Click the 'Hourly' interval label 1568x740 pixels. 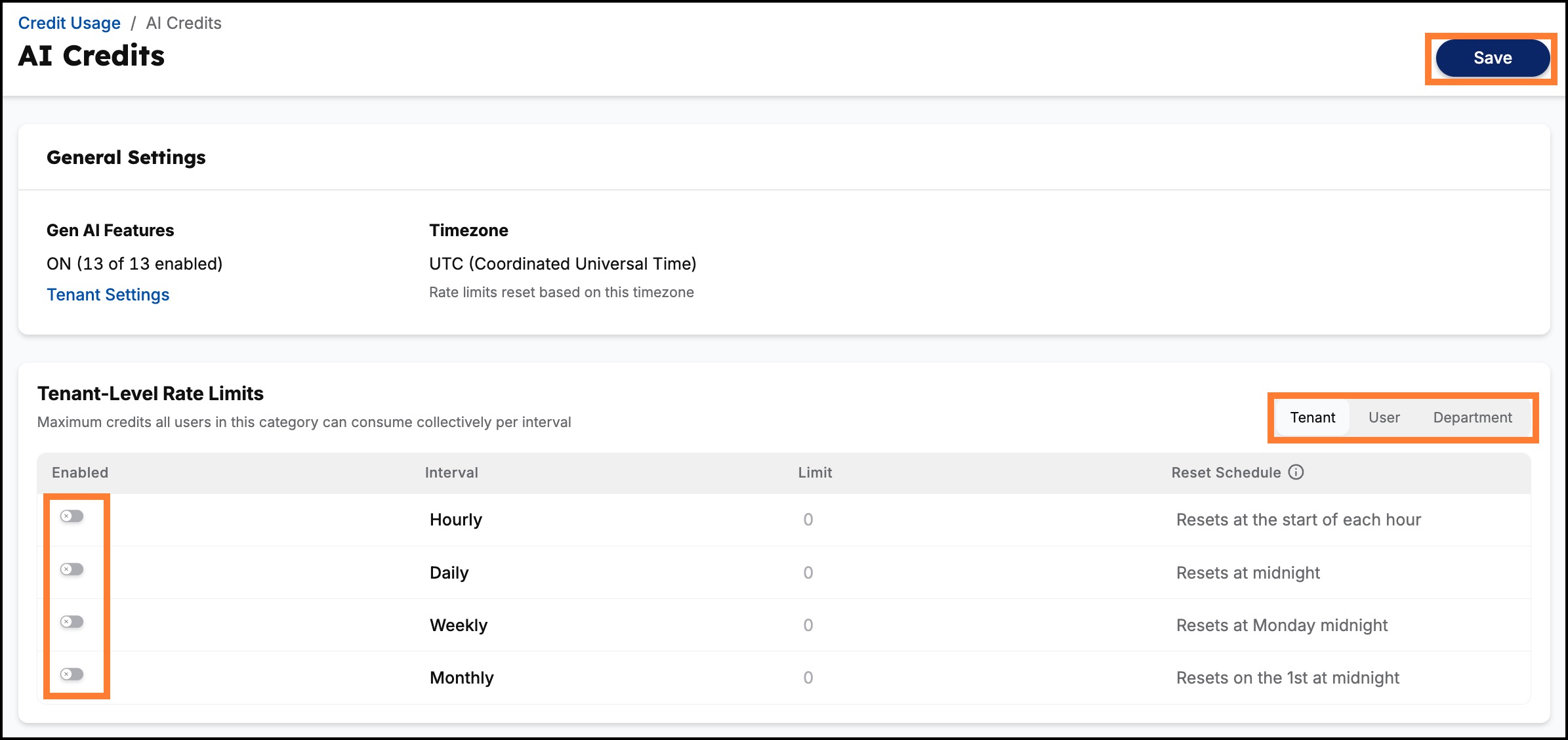456,520
